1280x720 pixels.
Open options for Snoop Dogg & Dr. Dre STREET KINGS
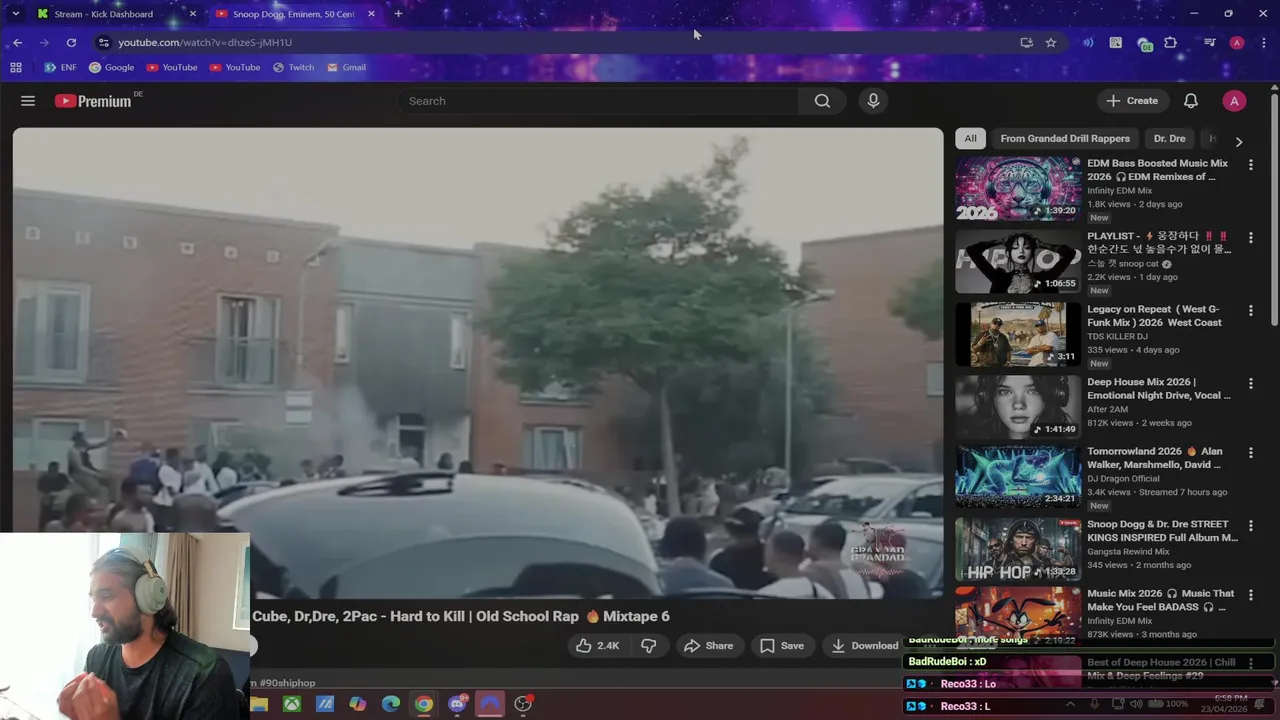(x=1250, y=526)
